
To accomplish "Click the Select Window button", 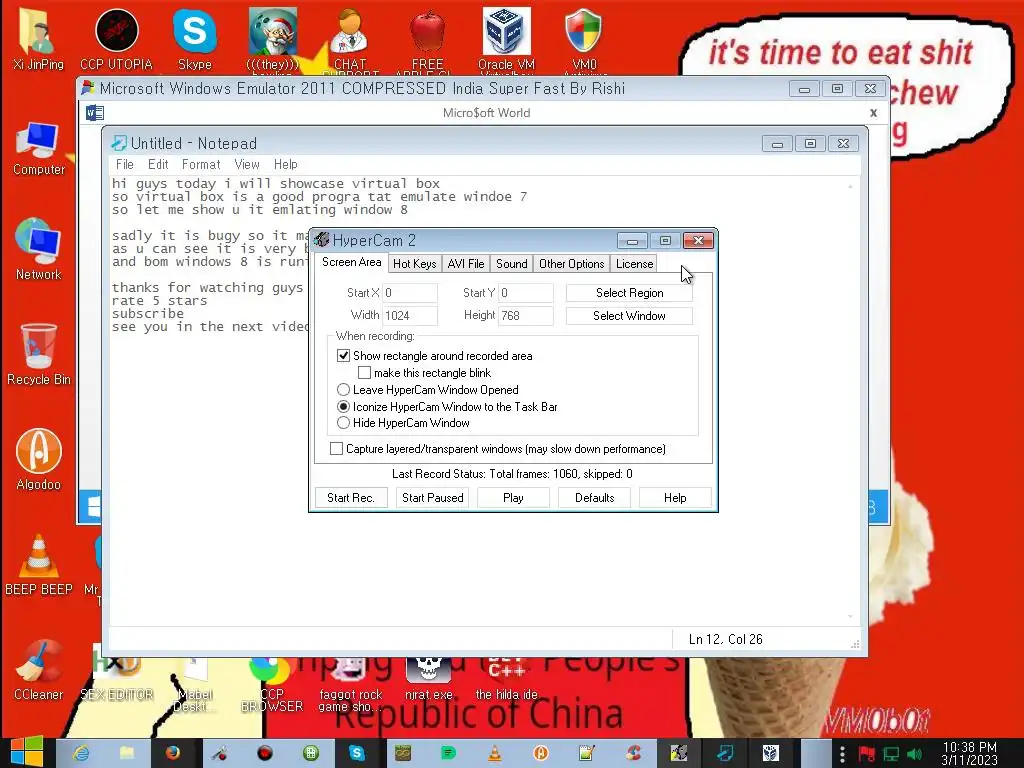I will pyautogui.click(x=629, y=316).
